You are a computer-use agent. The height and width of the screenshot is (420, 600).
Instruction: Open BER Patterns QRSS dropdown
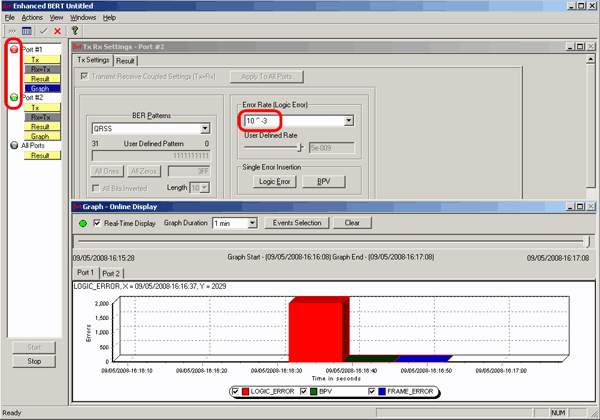[x=205, y=129]
